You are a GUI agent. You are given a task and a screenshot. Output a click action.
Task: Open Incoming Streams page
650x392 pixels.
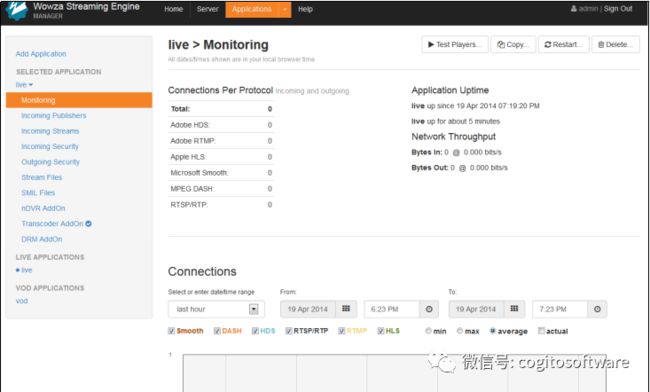click(50, 131)
